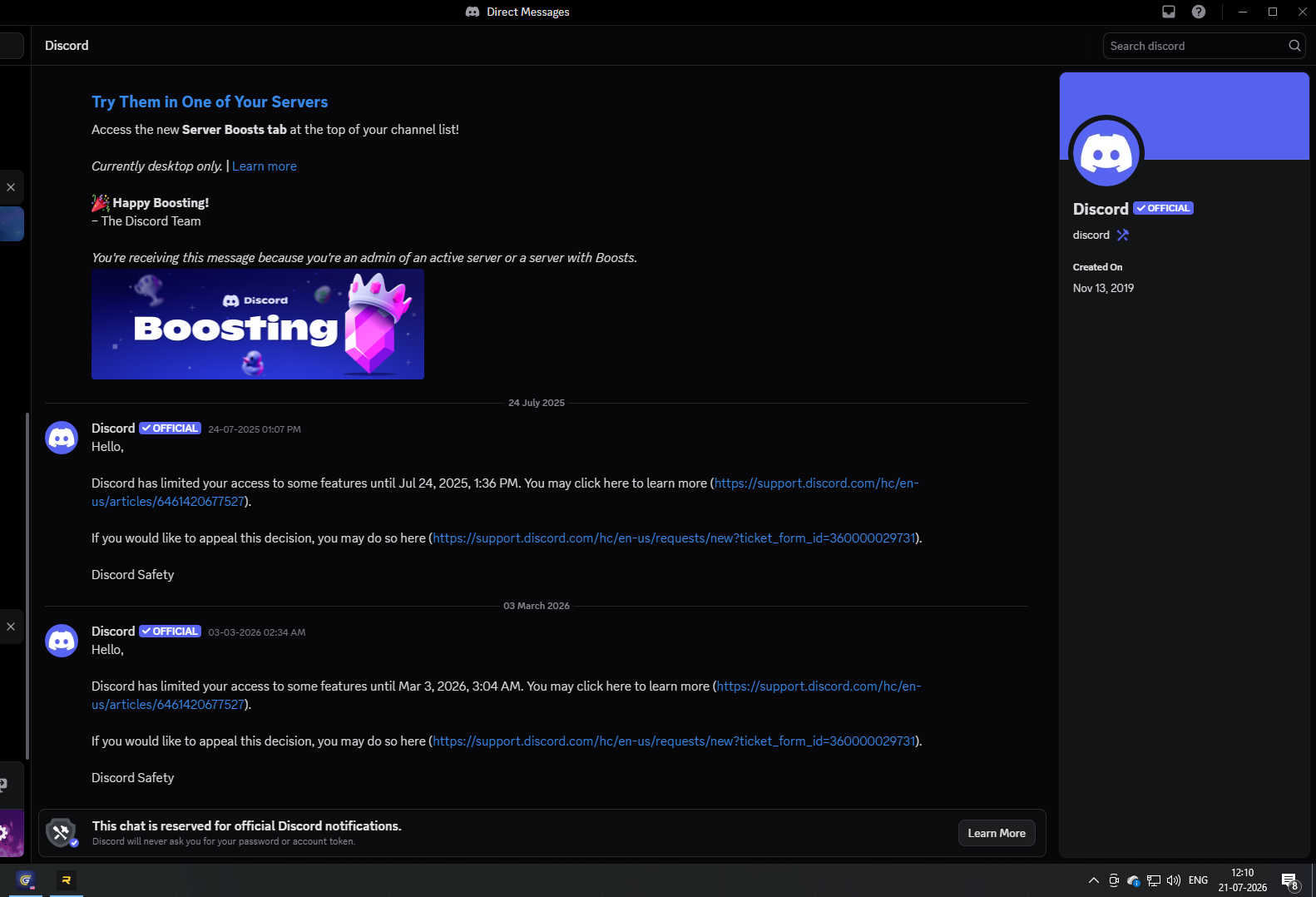Click the Discord logo in the title bar

click(x=472, y=12)
